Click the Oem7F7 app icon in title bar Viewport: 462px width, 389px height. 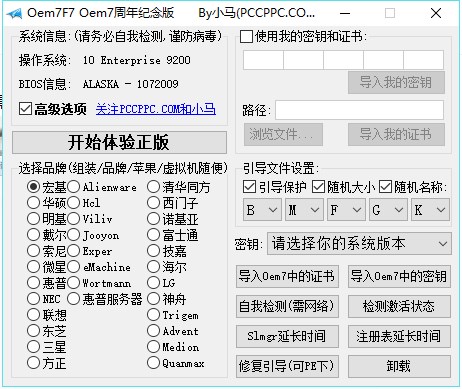15,13
